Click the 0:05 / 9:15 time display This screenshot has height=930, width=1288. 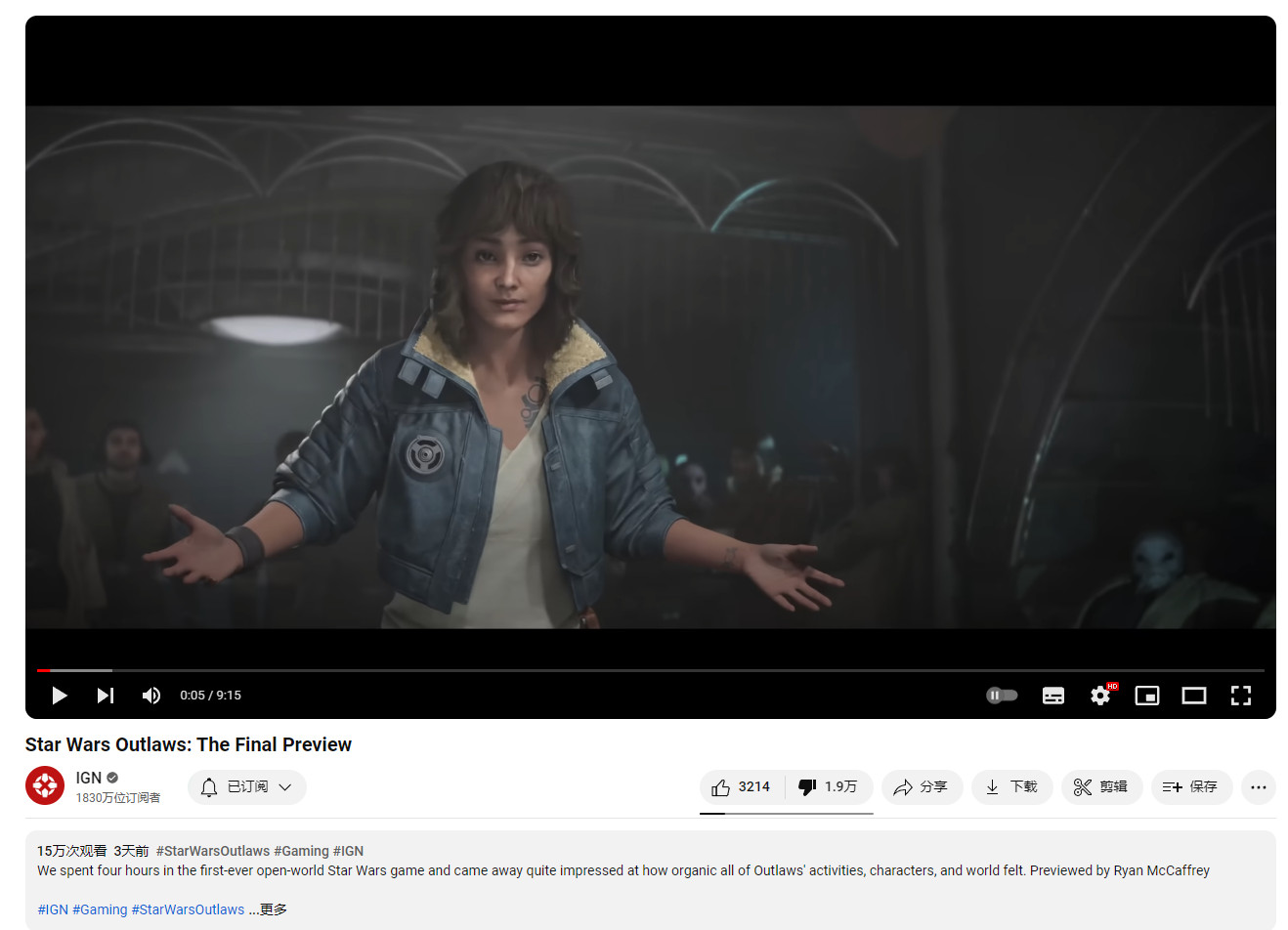click(x=210, y=696)
